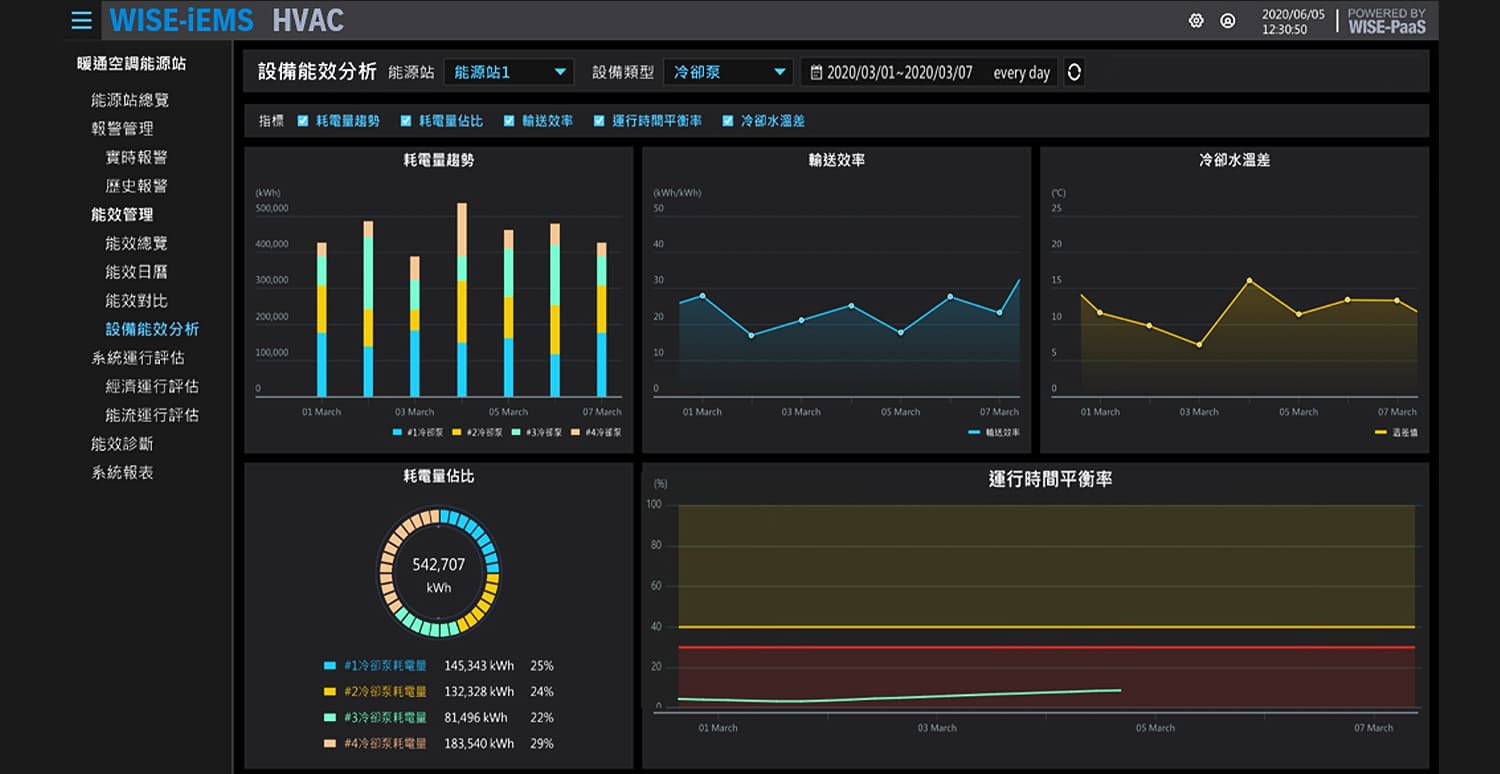Click the yellow threshold line at 40%
This screenshot has width=1500, height=774.
point(1046,627)
